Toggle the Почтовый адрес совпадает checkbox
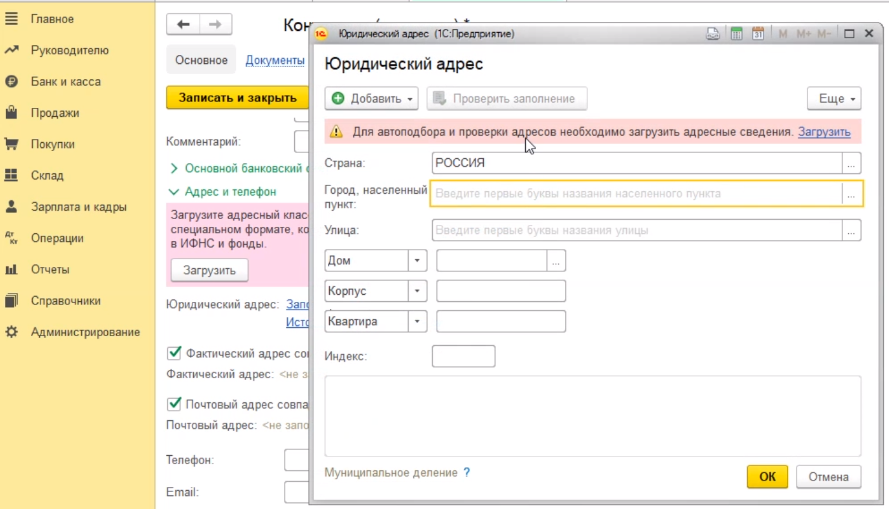This screenshot has width=889, height=509. (x=174, y=404)
